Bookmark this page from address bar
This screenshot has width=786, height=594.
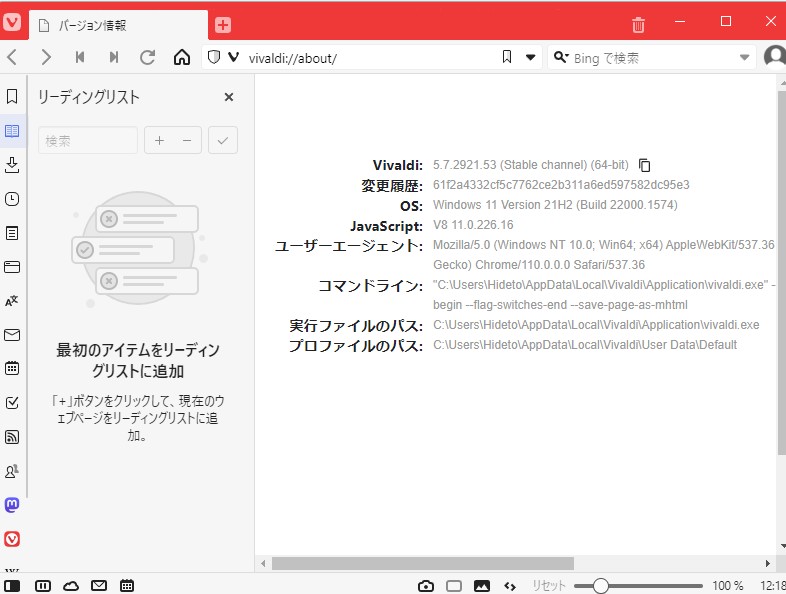(507, 57)
